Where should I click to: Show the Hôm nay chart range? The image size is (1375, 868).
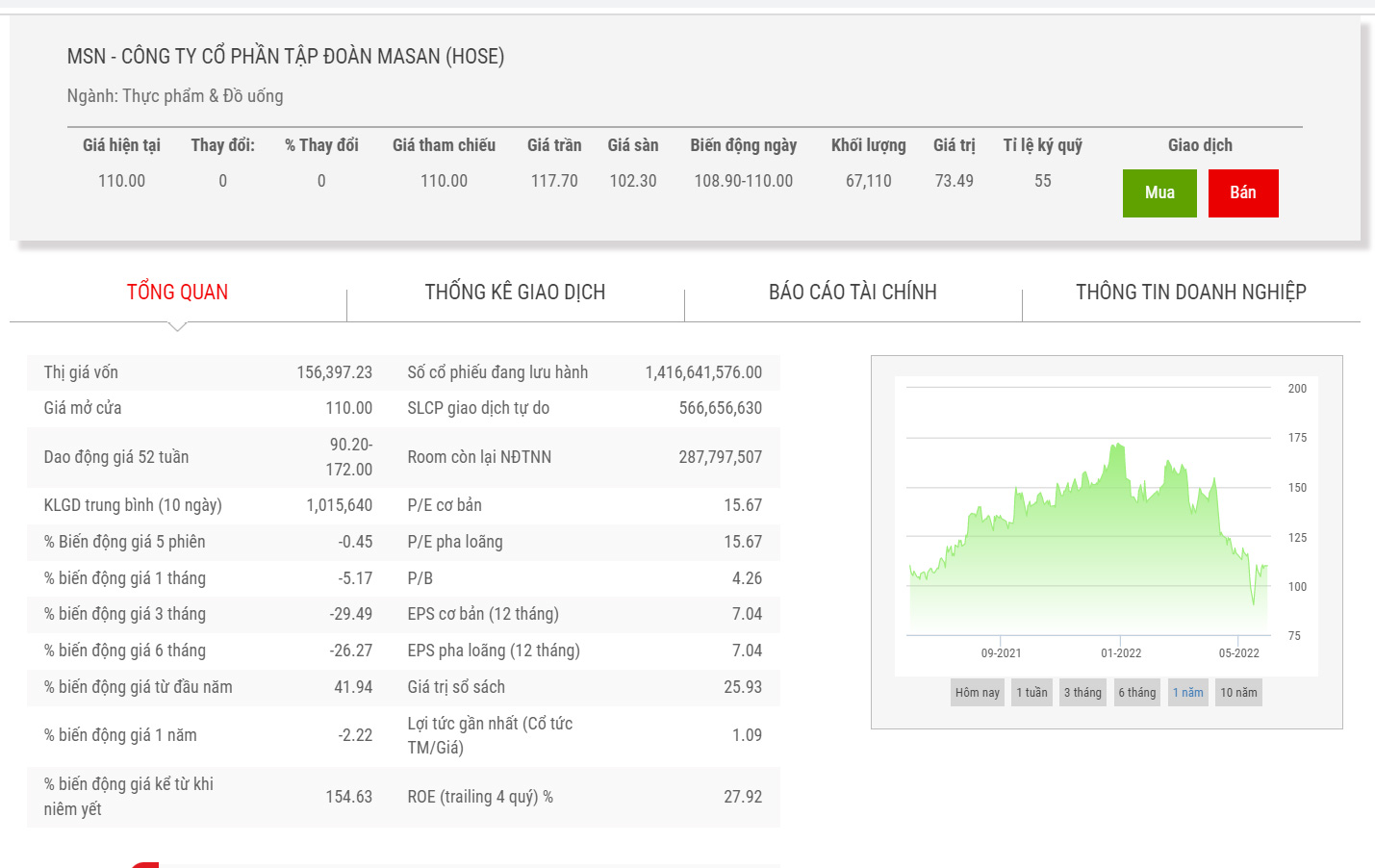[x=977, y=693]
